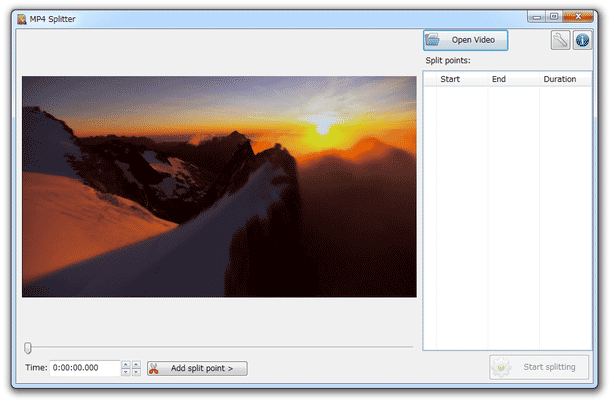The height and width of the screenshot is (402, 611).
Task: Close the MP4 Splitter window
Action: coord(578,17)
